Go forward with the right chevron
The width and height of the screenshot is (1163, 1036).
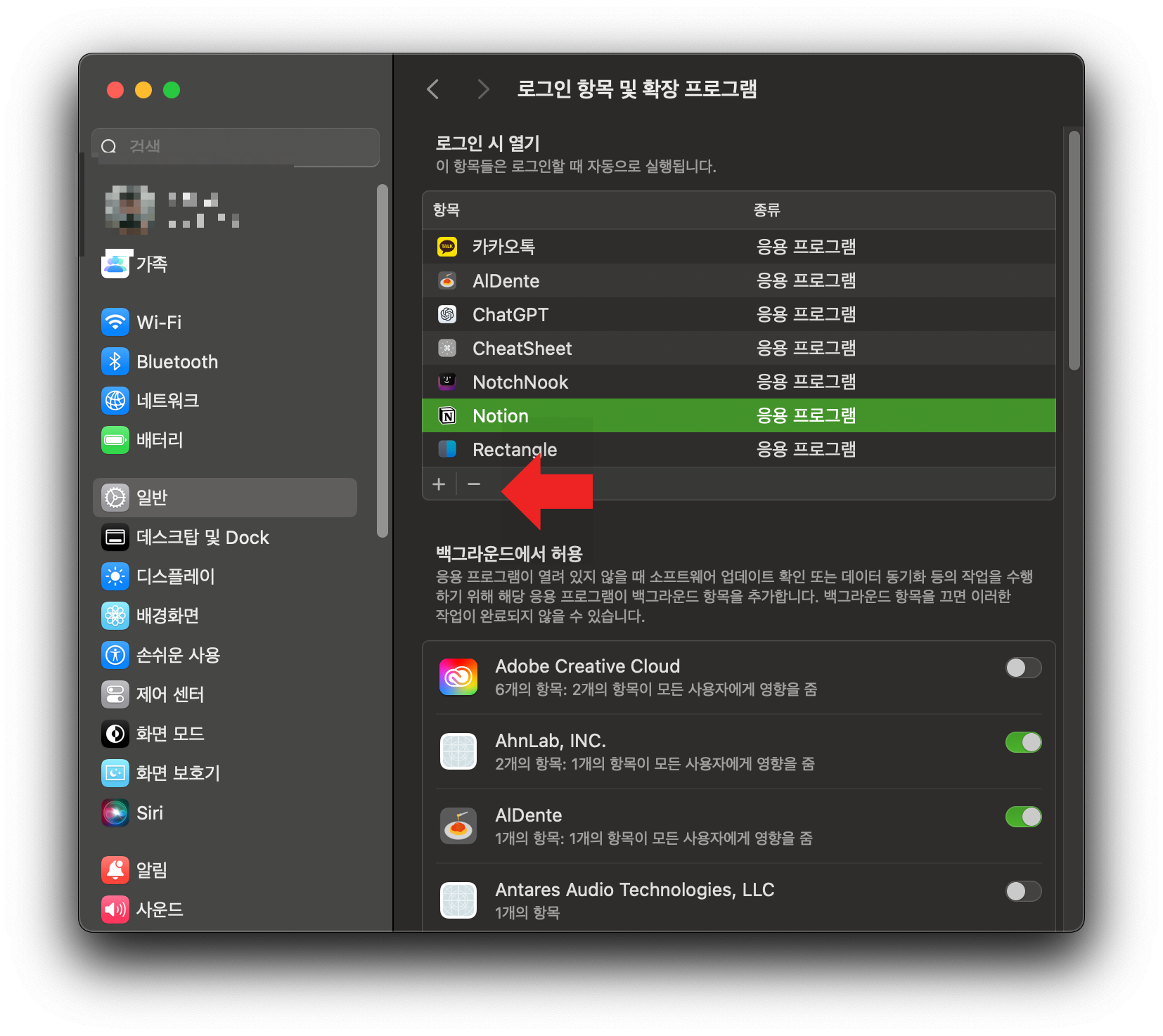483,89
